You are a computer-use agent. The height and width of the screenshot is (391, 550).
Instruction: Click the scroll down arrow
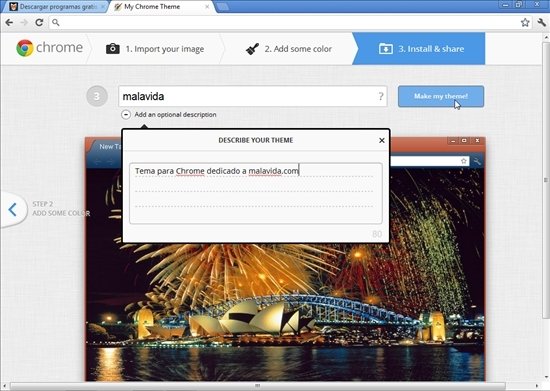546,377
